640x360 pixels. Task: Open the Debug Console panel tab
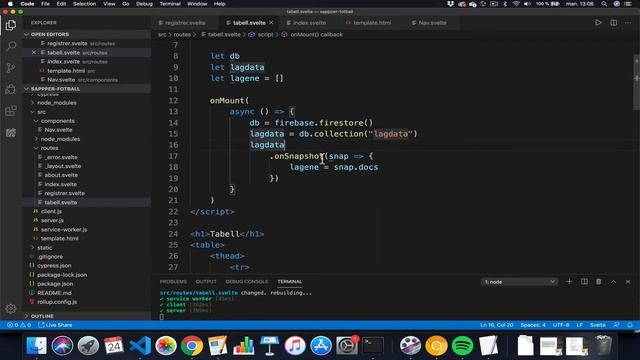[247, 282]
